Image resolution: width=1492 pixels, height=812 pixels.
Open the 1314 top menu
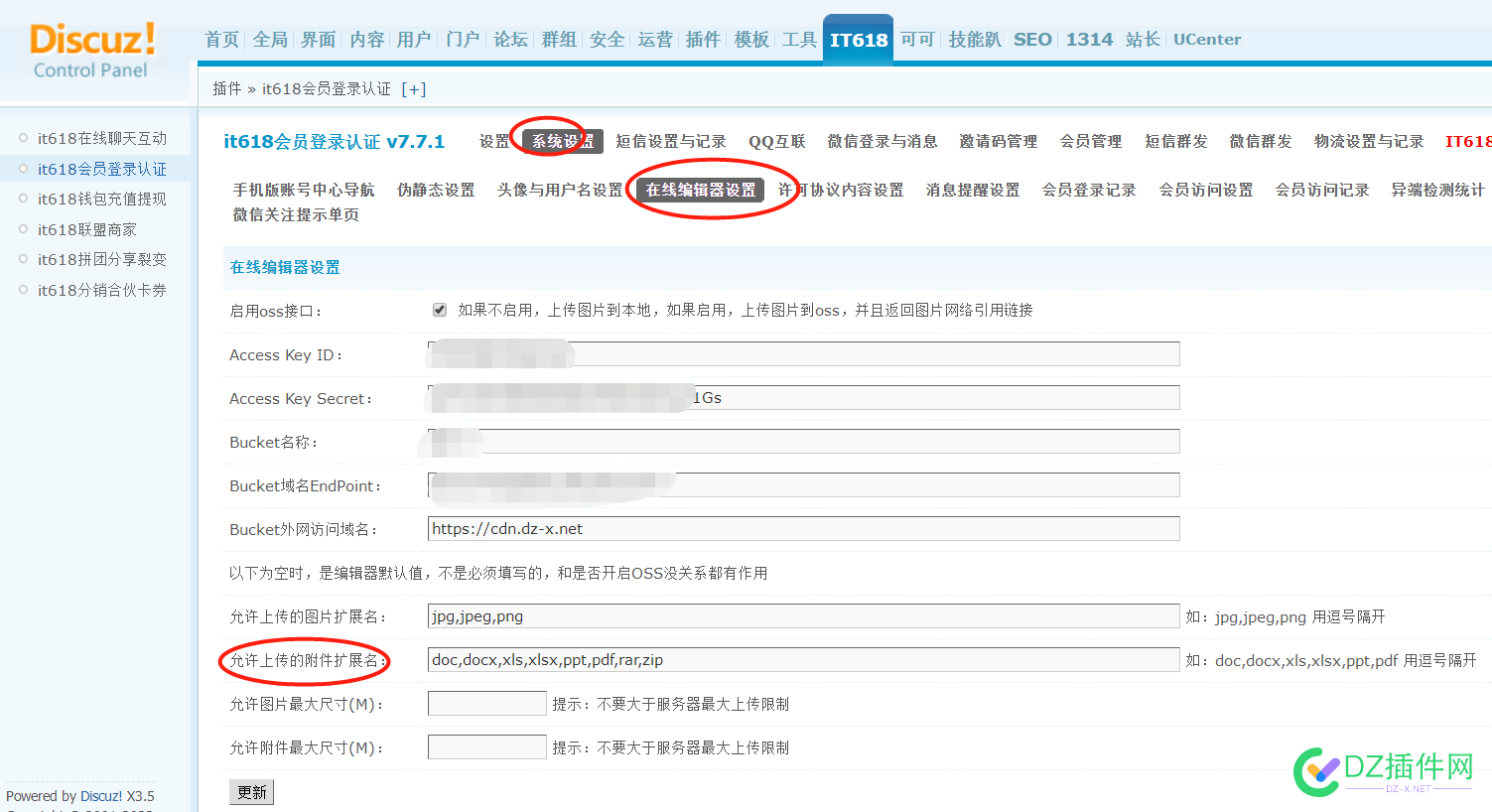1089,40
